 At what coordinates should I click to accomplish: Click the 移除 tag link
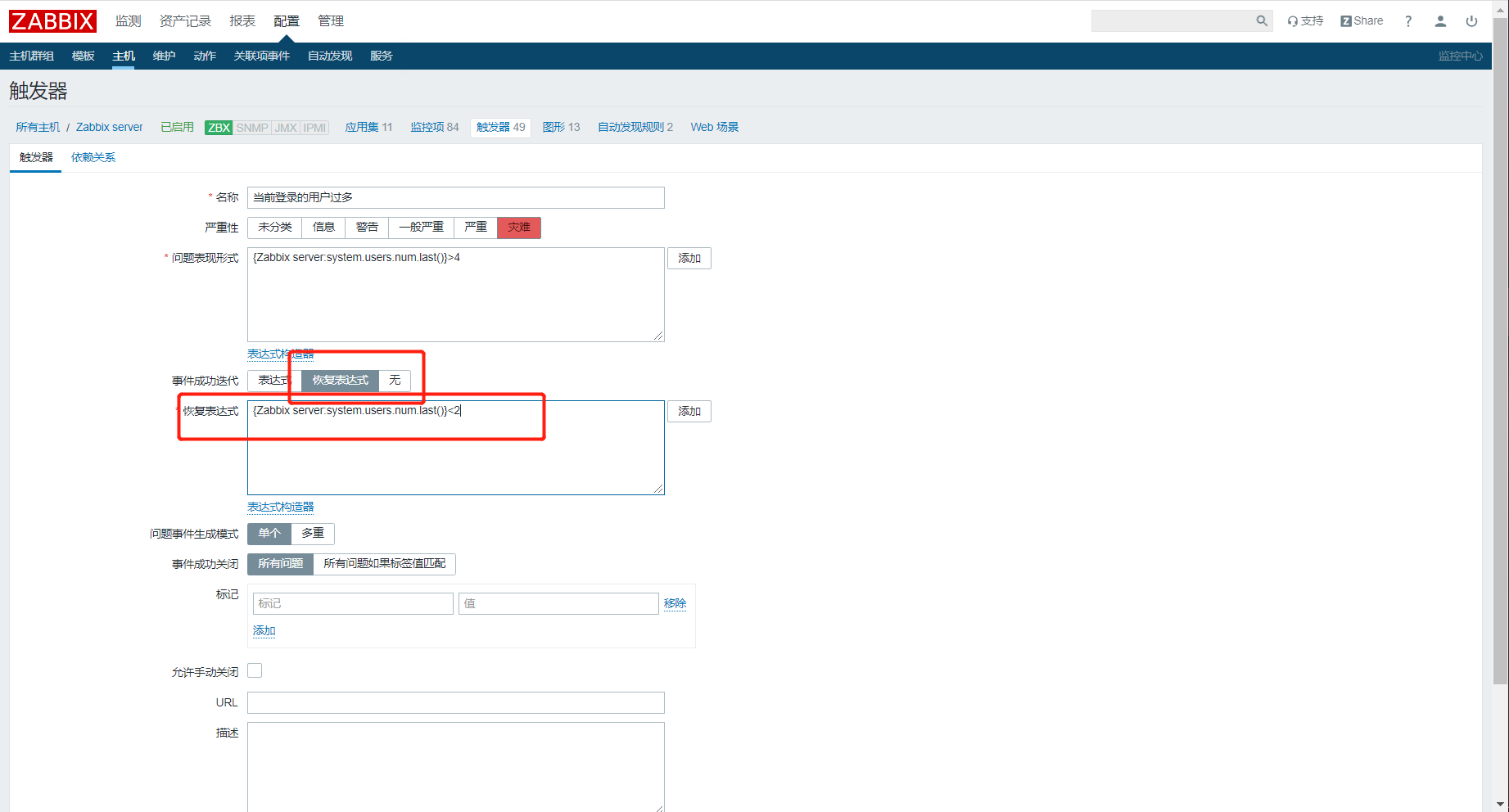click(x=675, y=604)
